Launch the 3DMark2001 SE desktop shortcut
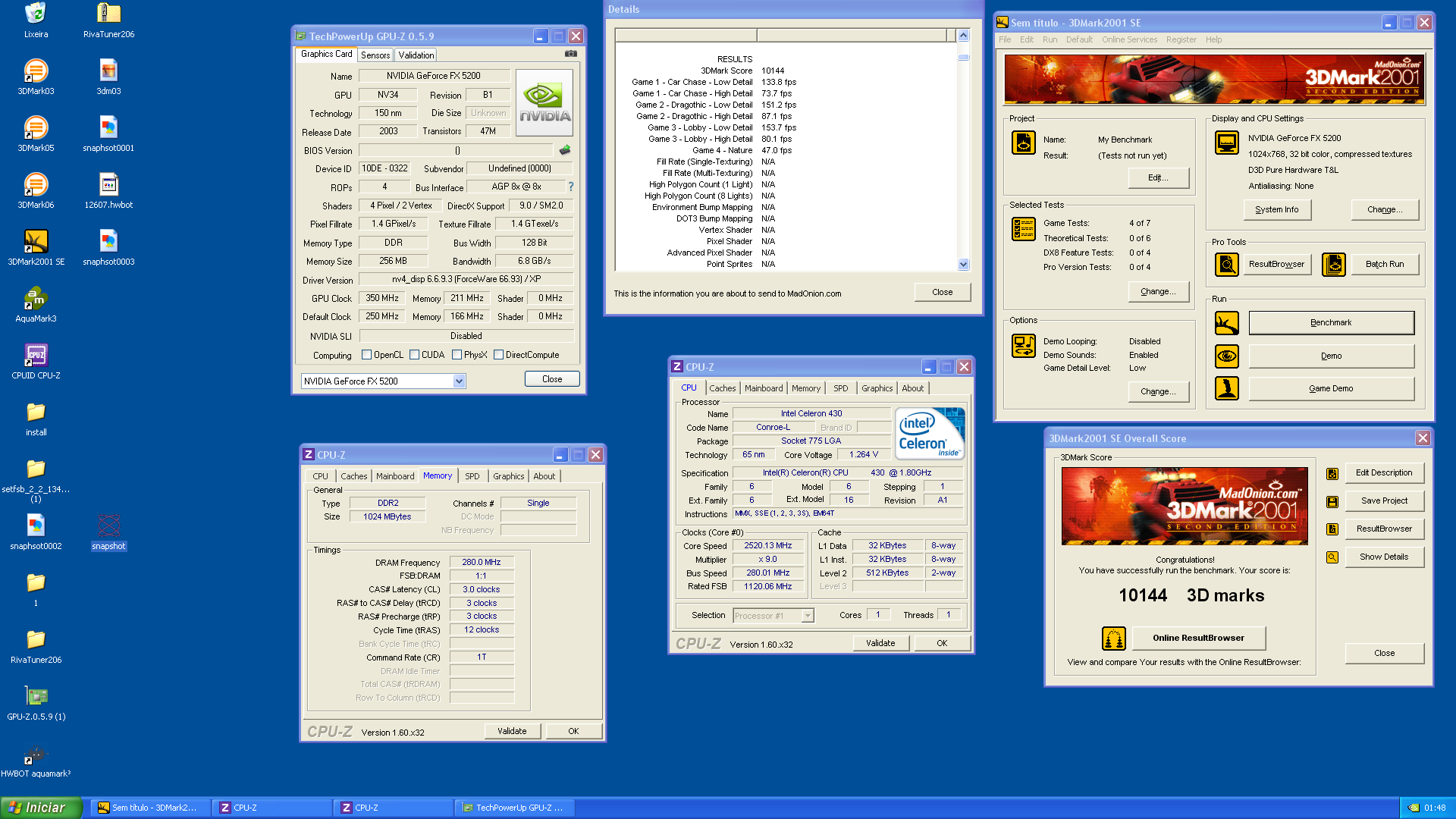Image resolution: width=1456 pixels, height=819 pixels. pos(36,241)
